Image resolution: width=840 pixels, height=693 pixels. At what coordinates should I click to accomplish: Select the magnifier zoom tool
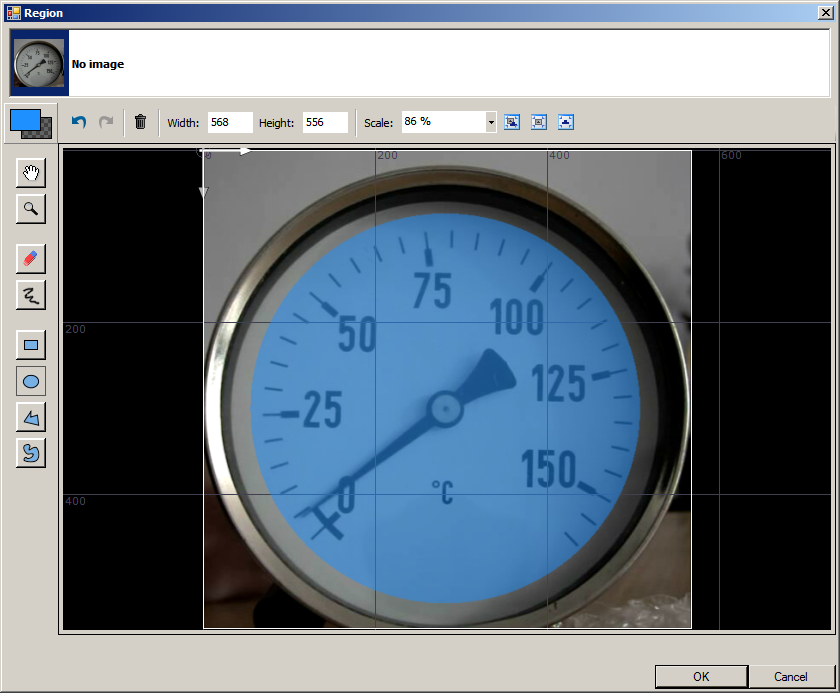tap(31, 208)
